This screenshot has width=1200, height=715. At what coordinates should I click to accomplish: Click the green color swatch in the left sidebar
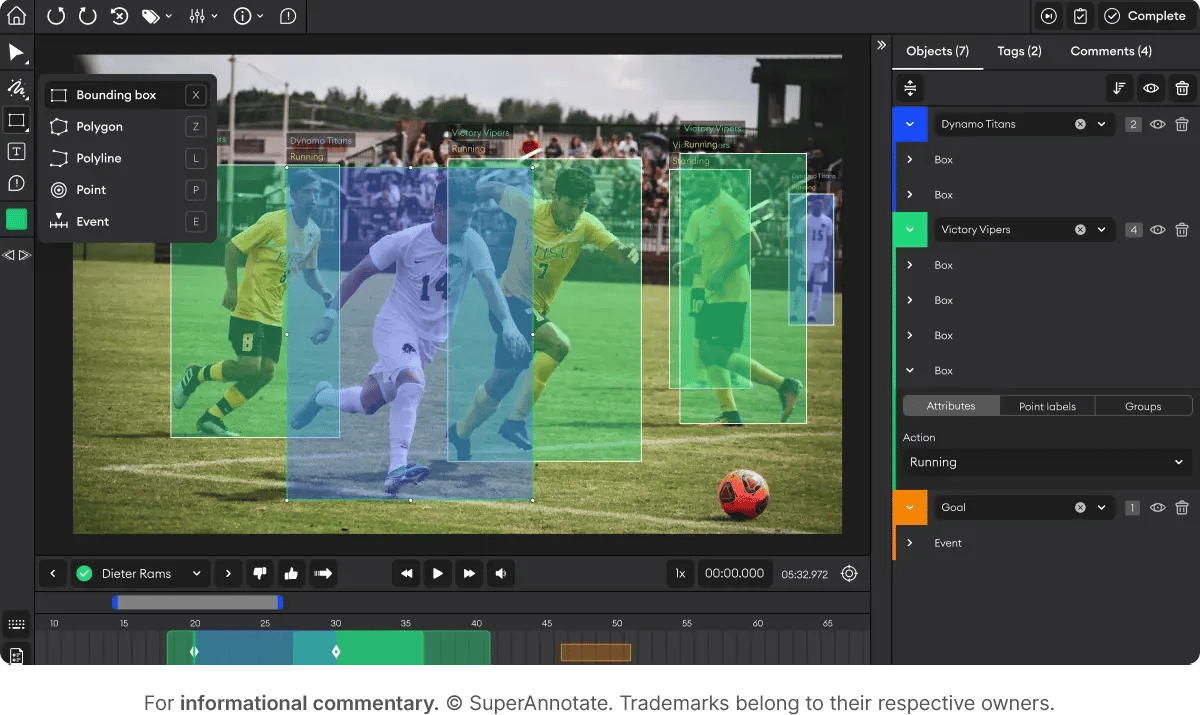pos(16,219)
